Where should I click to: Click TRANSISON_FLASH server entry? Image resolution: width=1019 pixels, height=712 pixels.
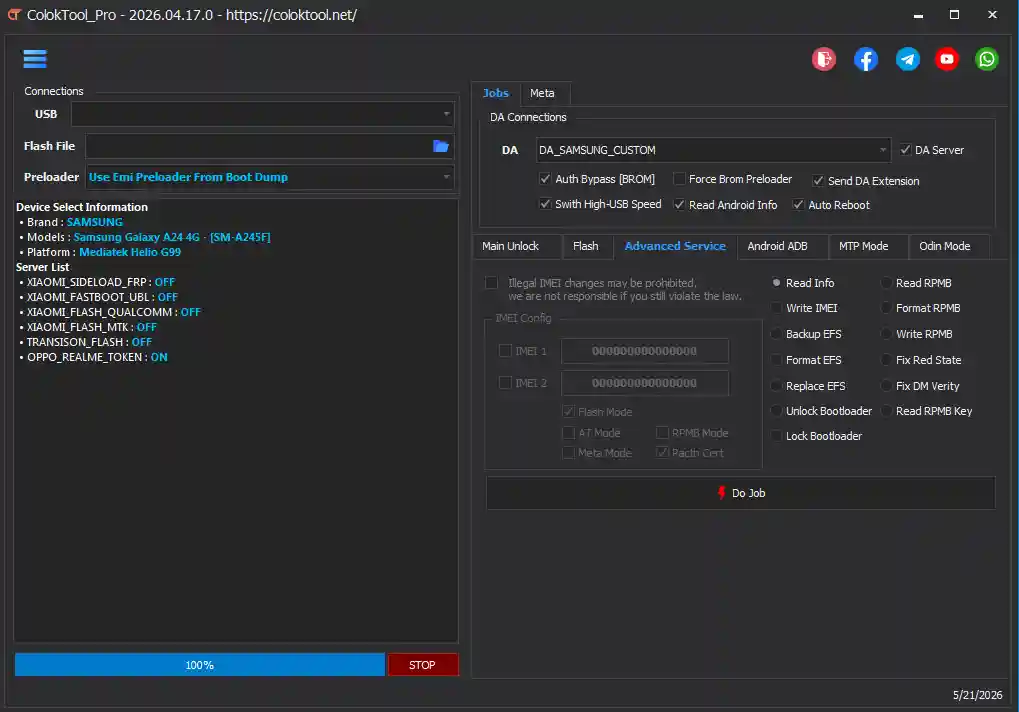(89, 342)
